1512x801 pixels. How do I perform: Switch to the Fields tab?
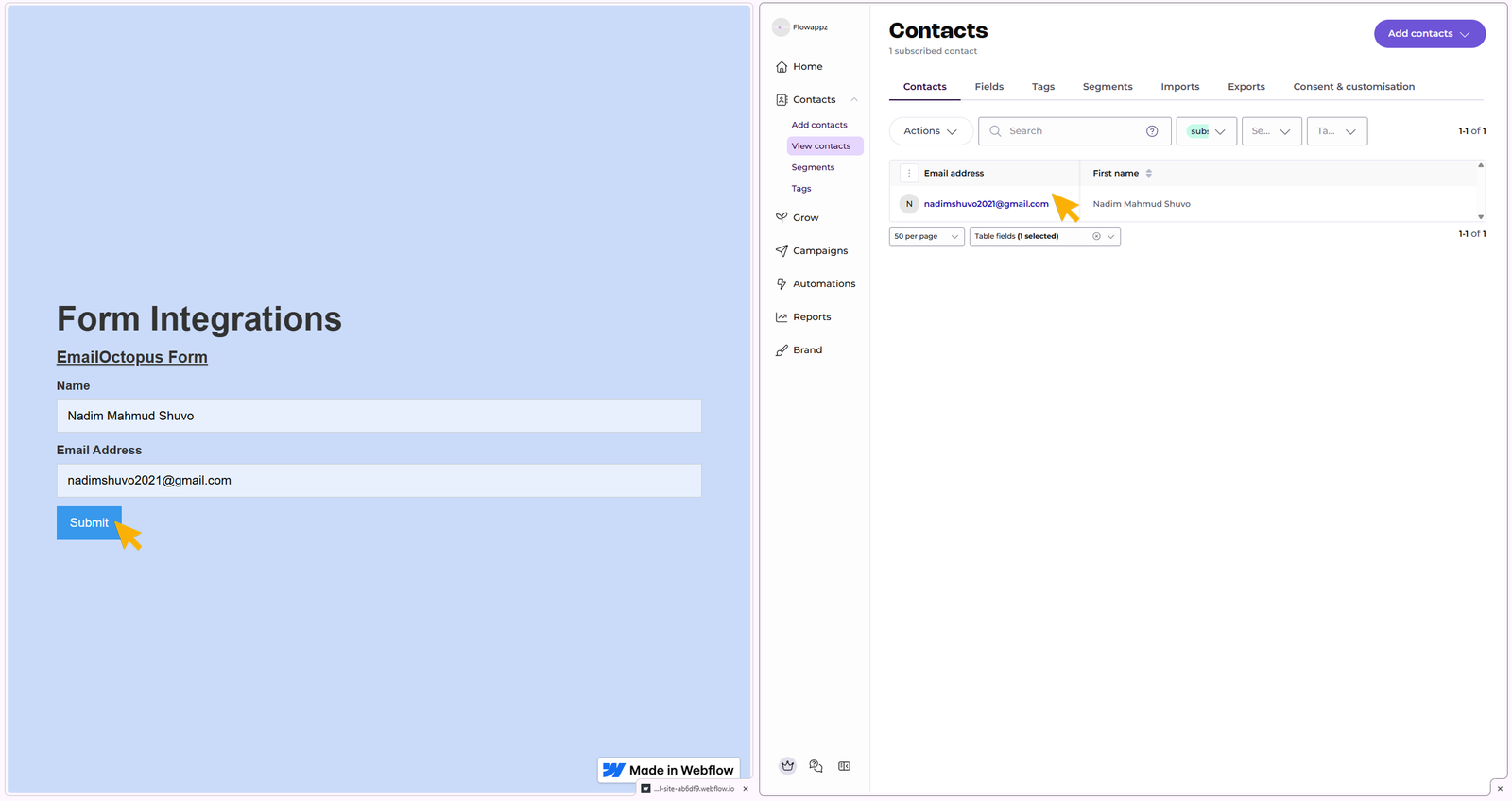(989, 87)
